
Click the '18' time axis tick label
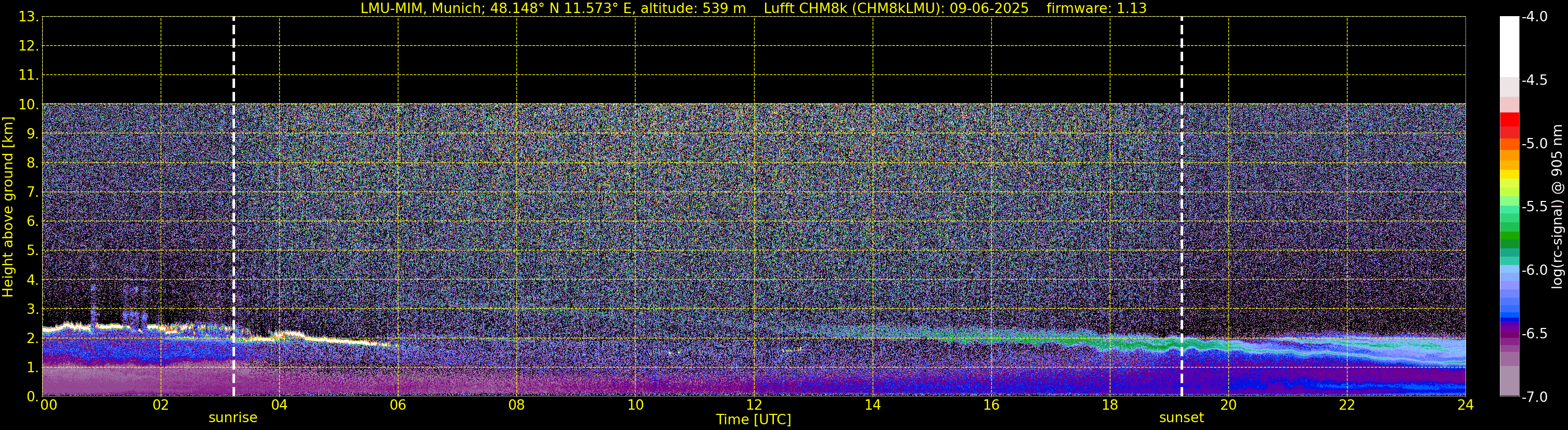coord(1110,405)
